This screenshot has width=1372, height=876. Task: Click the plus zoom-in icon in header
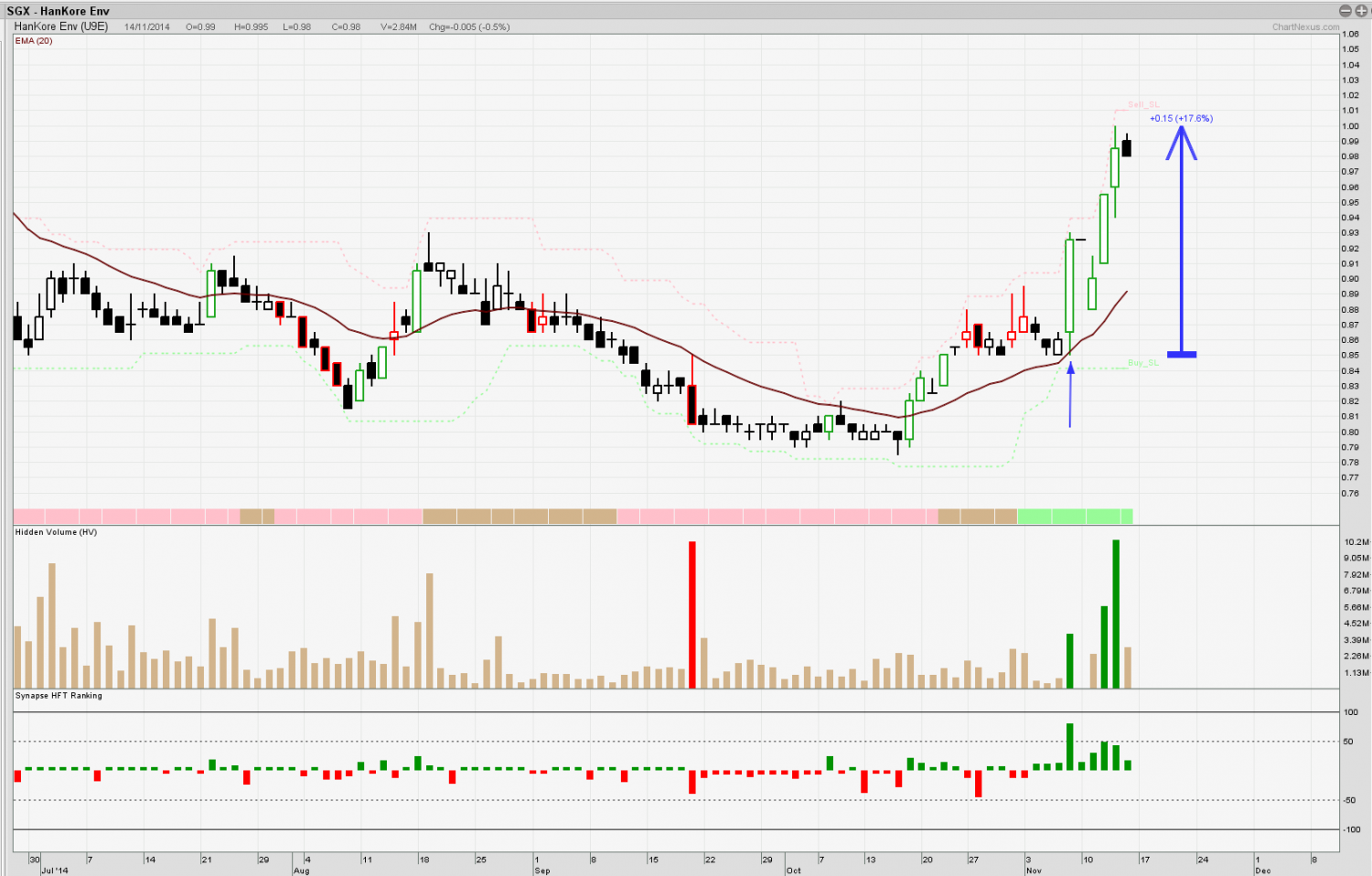[x=1360, y=11]
